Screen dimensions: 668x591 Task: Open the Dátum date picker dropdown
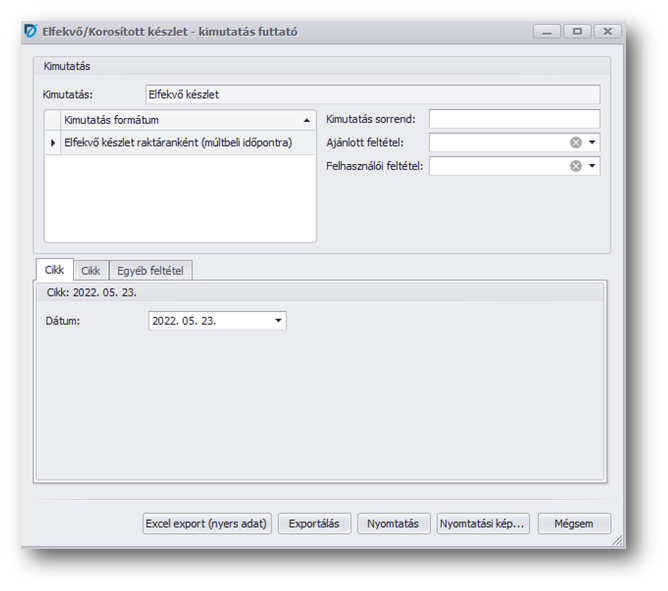click(x=278, y=321)
